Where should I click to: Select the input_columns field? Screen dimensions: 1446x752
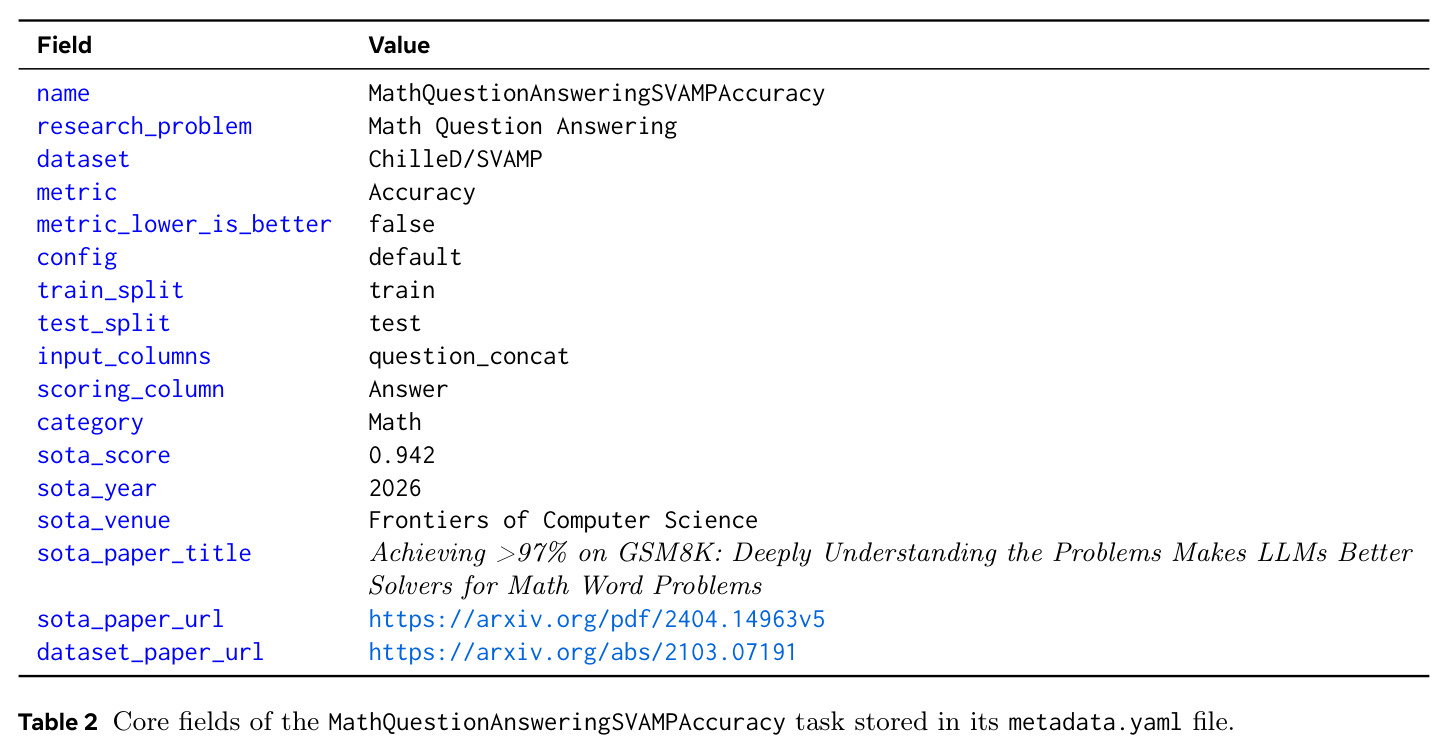pos(124,357)
